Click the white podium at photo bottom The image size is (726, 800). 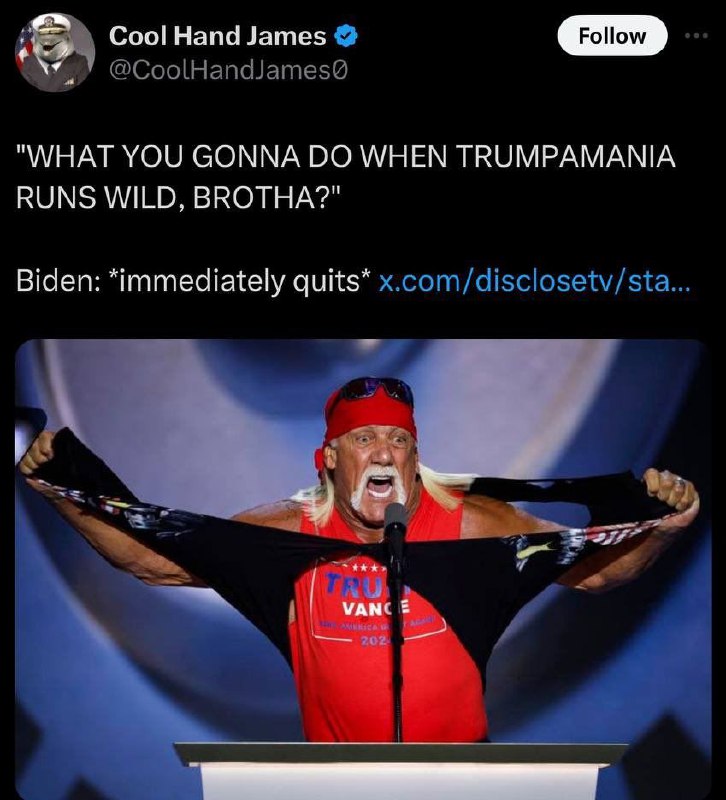tap(399, 770)
